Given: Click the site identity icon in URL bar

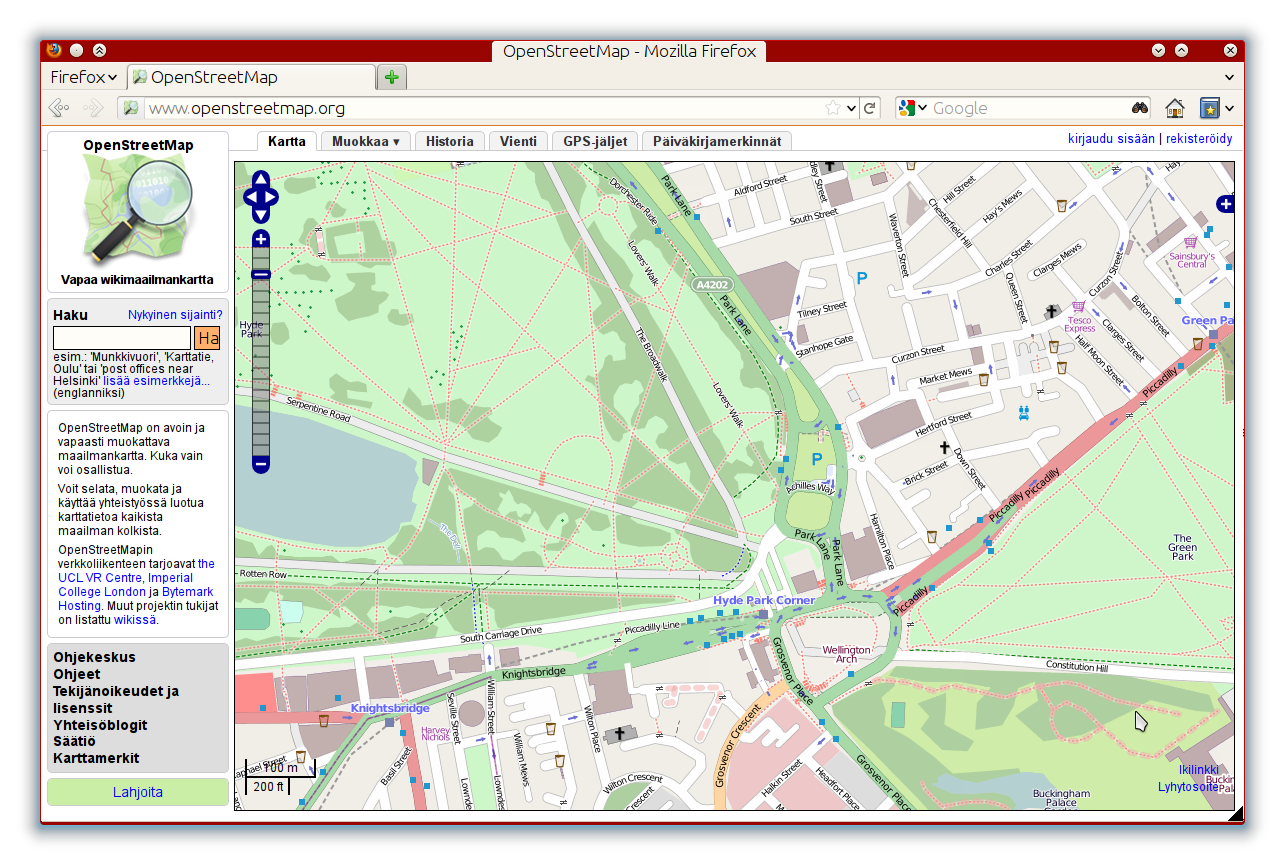Looking at the screenshot, I should [x=130, y=108].
